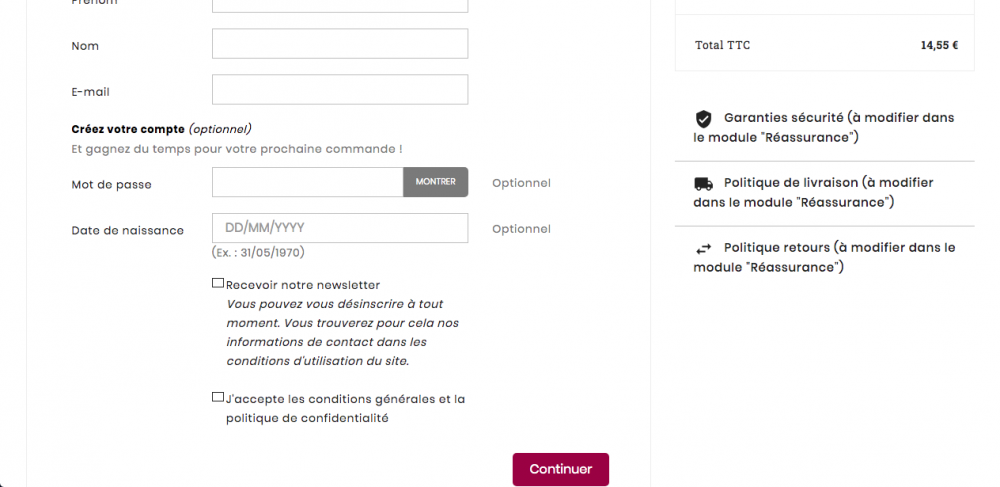Click into the E-mail input field
Image resolution: width=1000 pixels, height=487 pixels.
click(340, 90)
